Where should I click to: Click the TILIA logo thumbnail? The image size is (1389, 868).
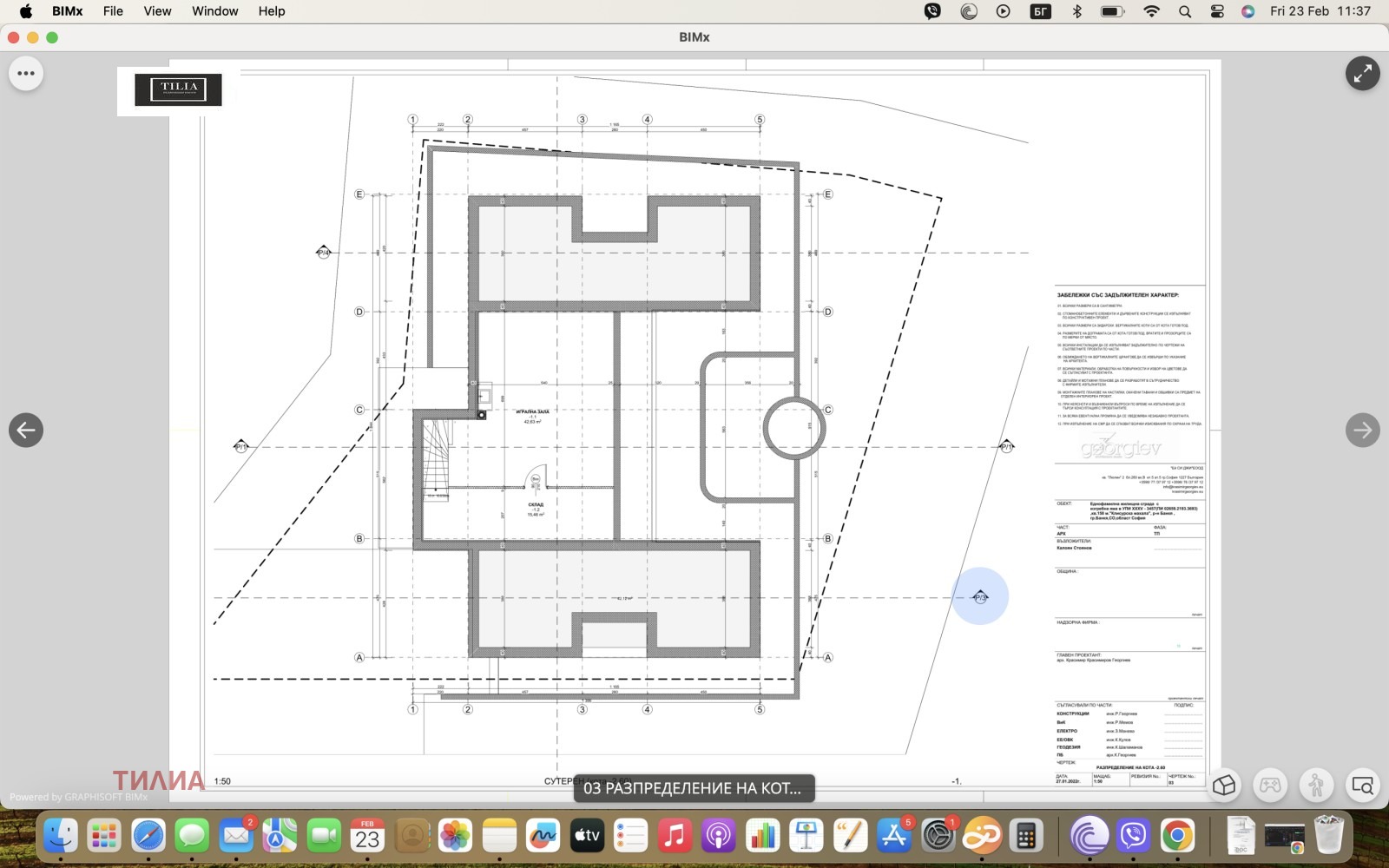(178, 89)
